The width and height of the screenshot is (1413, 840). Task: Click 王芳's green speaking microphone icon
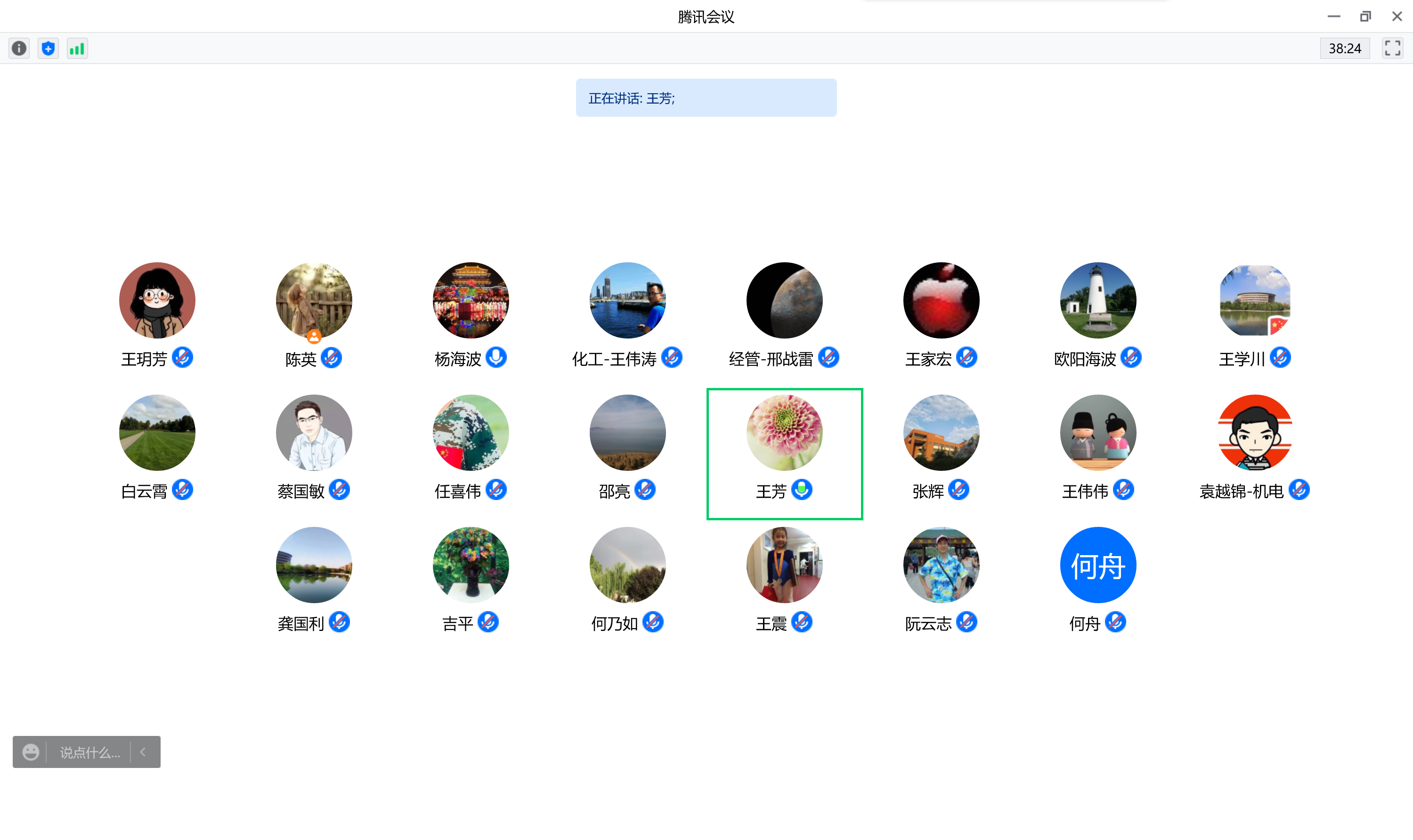(x=802, y=490)
